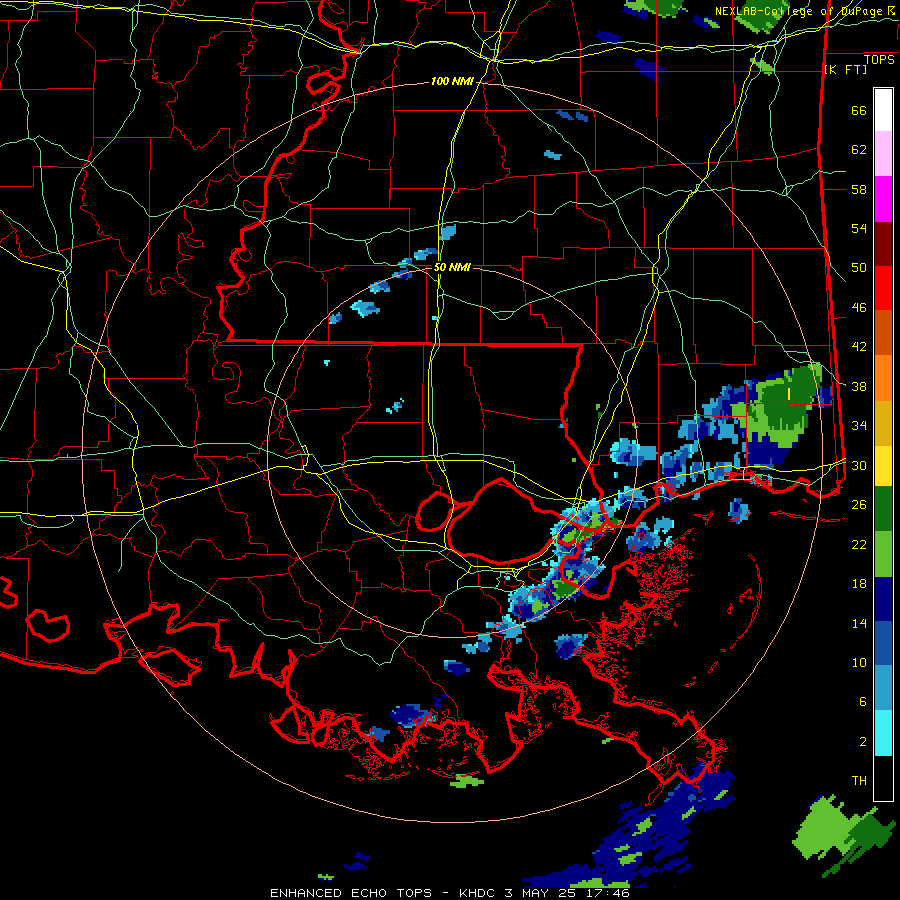Click the 'KHDC' radar site identifier
This screenshot has width=900, height=900.
[x=479, y=893]
